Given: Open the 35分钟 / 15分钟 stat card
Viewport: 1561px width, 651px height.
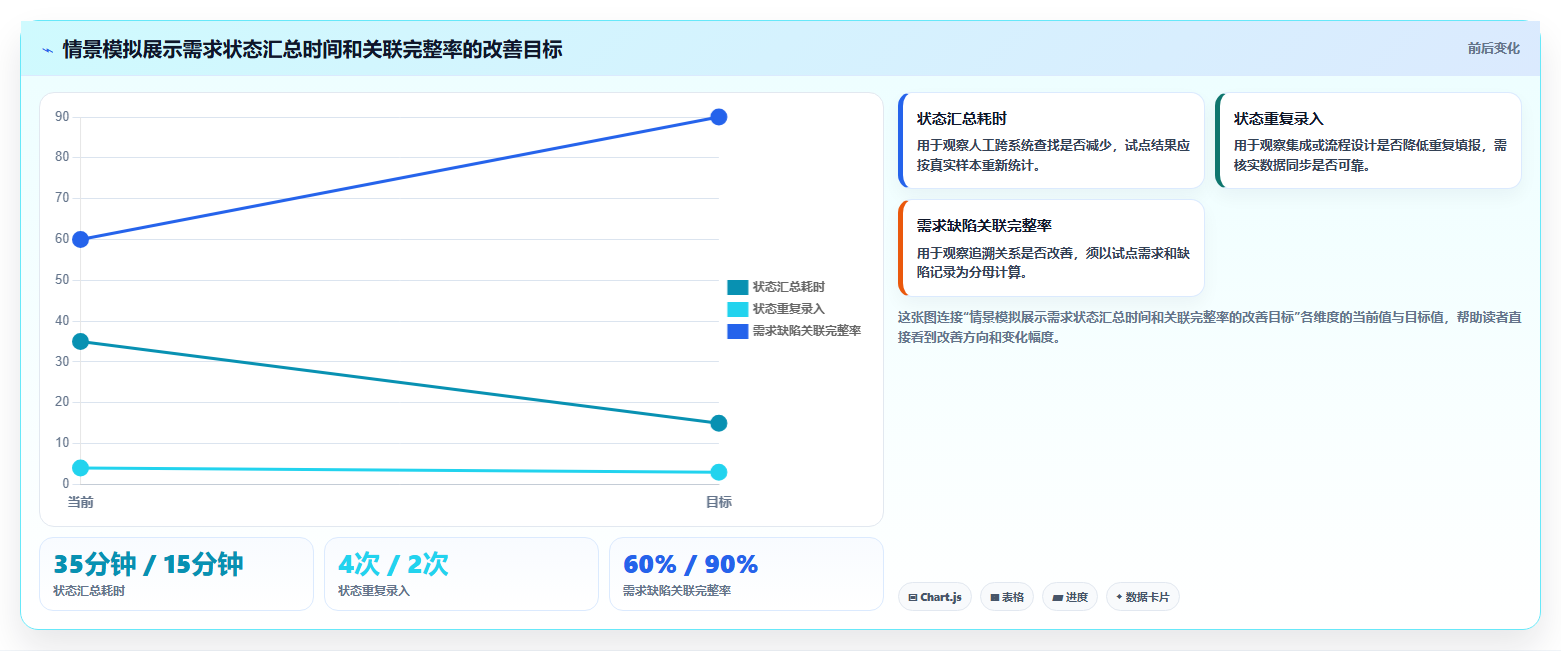Looking at the screenshot, I should click(176, 574).
